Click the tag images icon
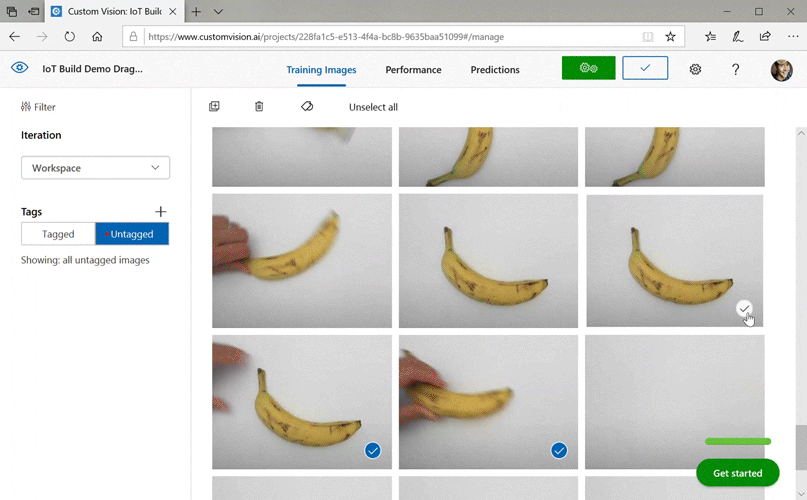This screenshot has width=807, height=500. (307, 107)
